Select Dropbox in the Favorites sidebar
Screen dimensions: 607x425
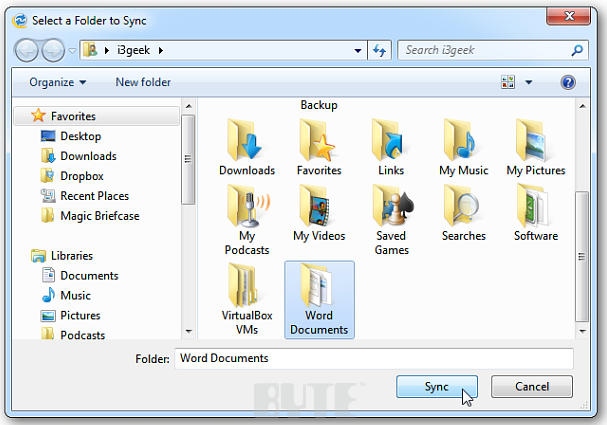coord(81,176)
